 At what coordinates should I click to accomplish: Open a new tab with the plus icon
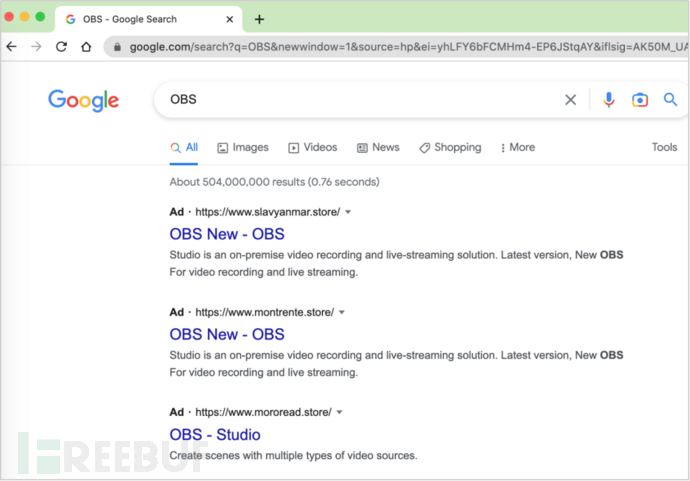(x=259, y=19)
